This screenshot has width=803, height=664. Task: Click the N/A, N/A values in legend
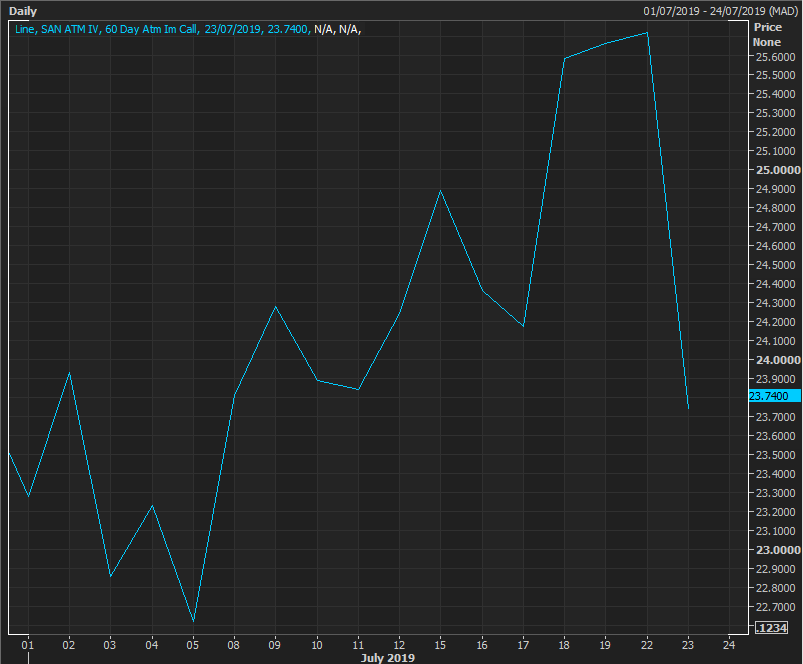tap(337, 29)
